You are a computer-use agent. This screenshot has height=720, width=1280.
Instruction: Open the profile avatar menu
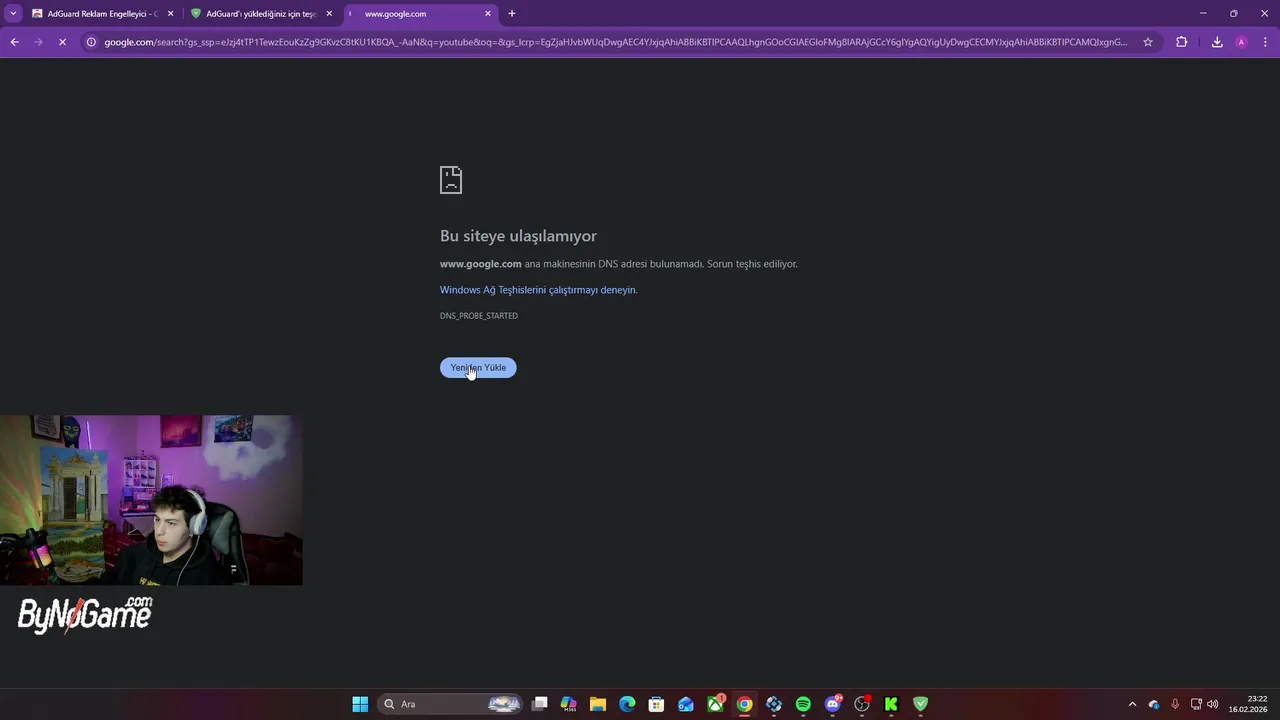(1241, 42)
